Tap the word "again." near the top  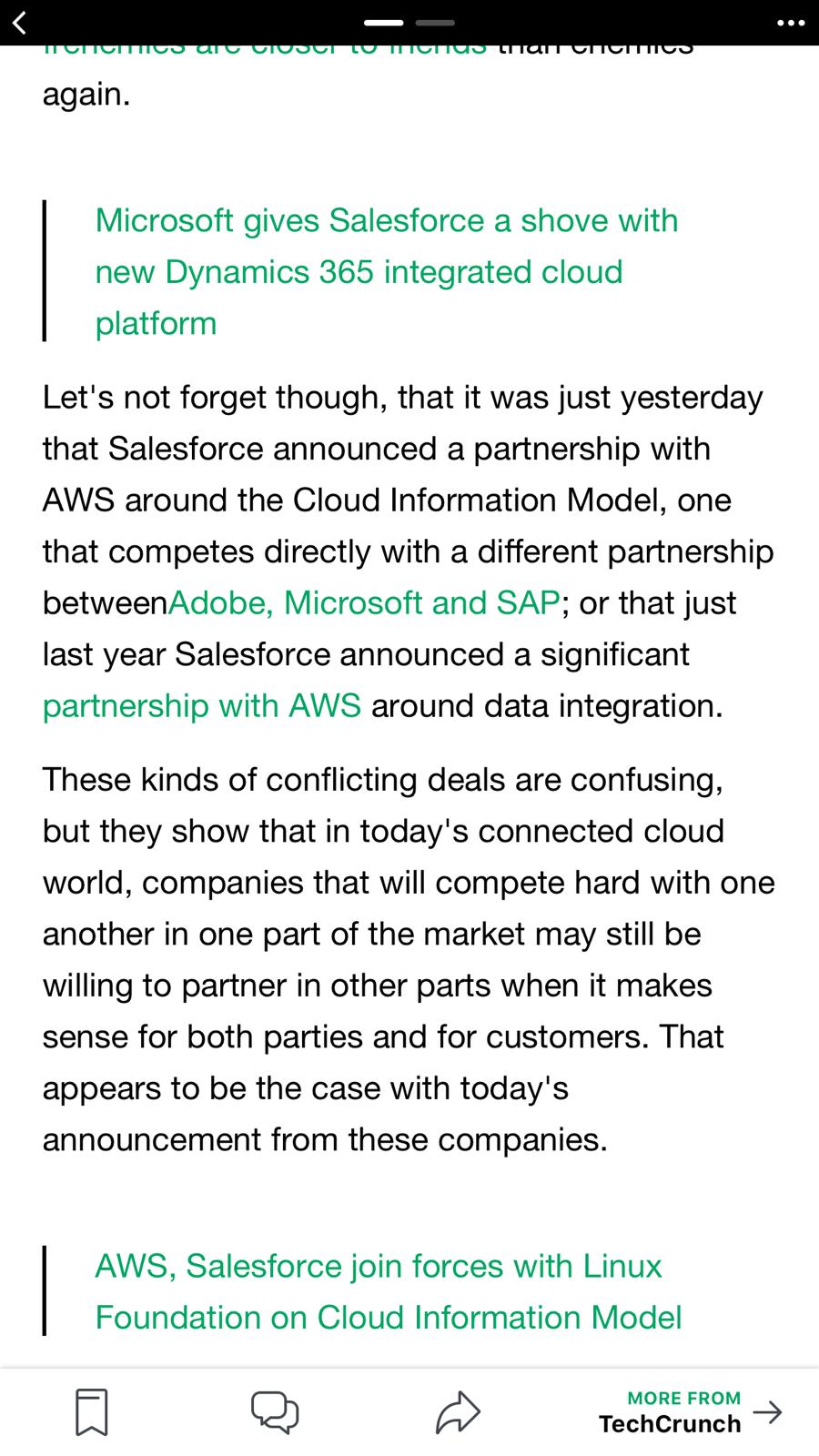click(x=86, y=95)
